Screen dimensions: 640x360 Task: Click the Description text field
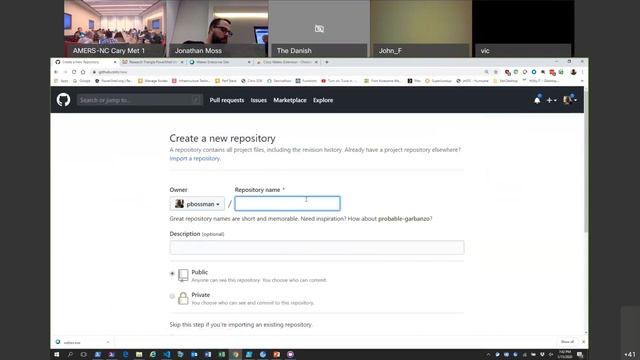pos(317,247)
